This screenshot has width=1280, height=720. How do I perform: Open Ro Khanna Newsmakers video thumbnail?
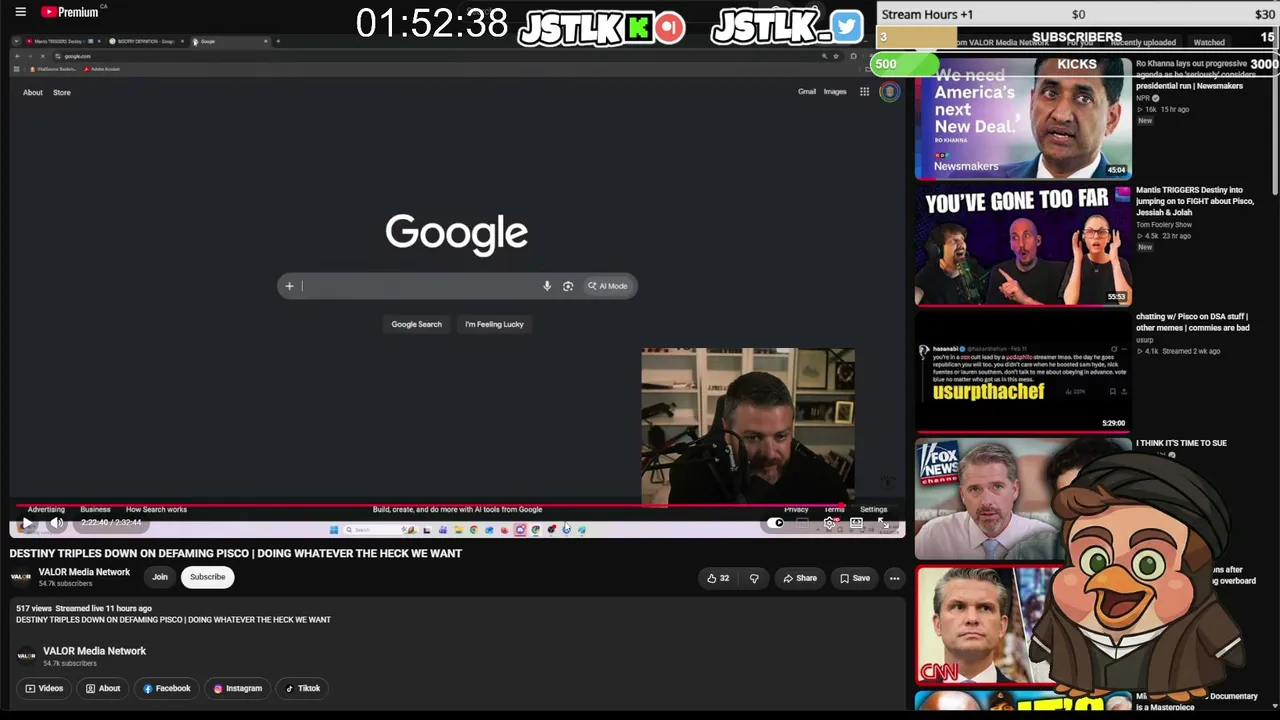pos(1023,118)
